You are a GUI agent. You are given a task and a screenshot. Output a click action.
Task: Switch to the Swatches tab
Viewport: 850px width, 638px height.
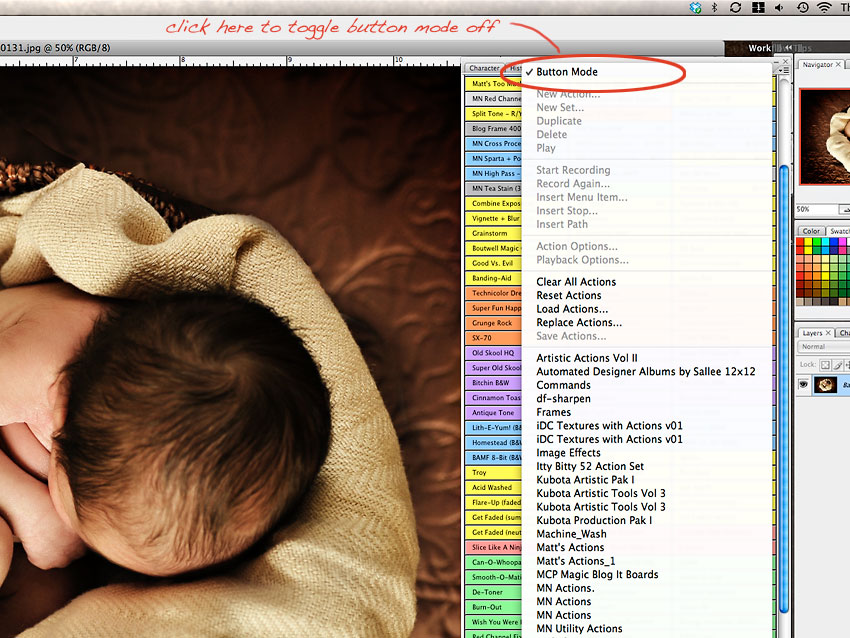point(839,231)
